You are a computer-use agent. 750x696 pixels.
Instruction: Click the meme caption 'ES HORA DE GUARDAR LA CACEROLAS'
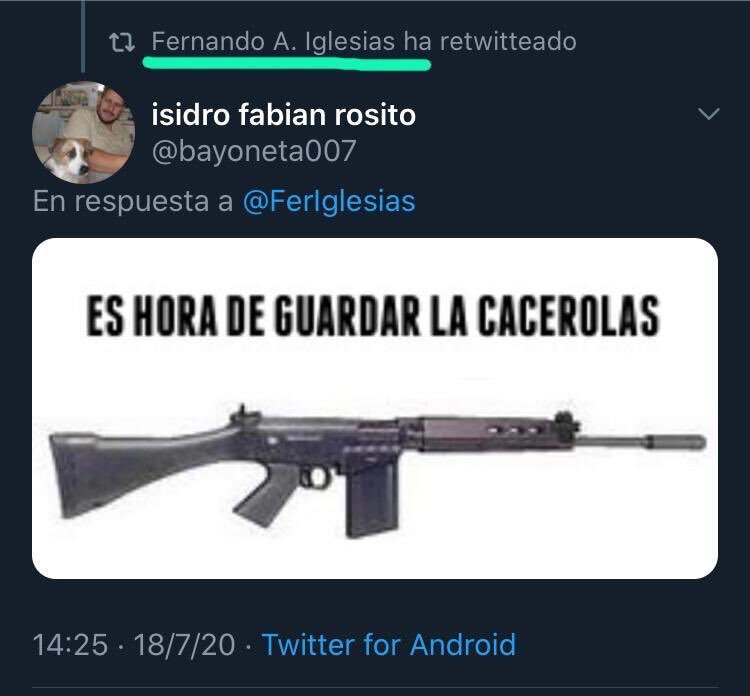(x=373, y=316)
